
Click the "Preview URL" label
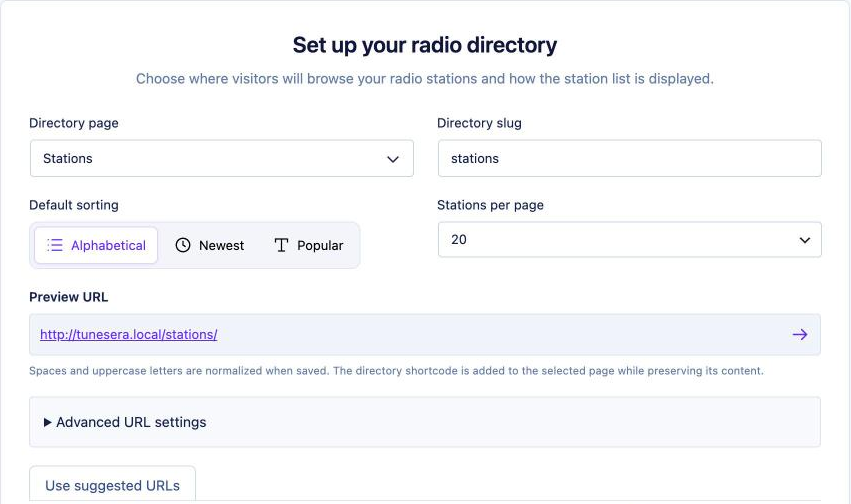point(68,297)
